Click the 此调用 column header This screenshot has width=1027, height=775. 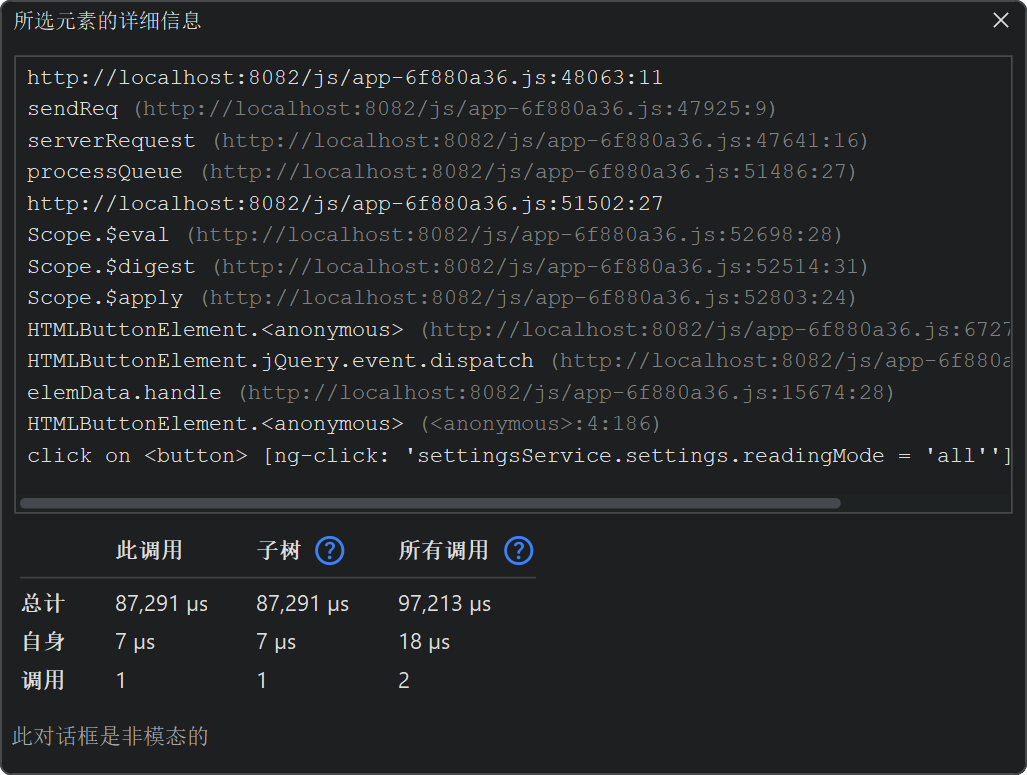(149, 551)
